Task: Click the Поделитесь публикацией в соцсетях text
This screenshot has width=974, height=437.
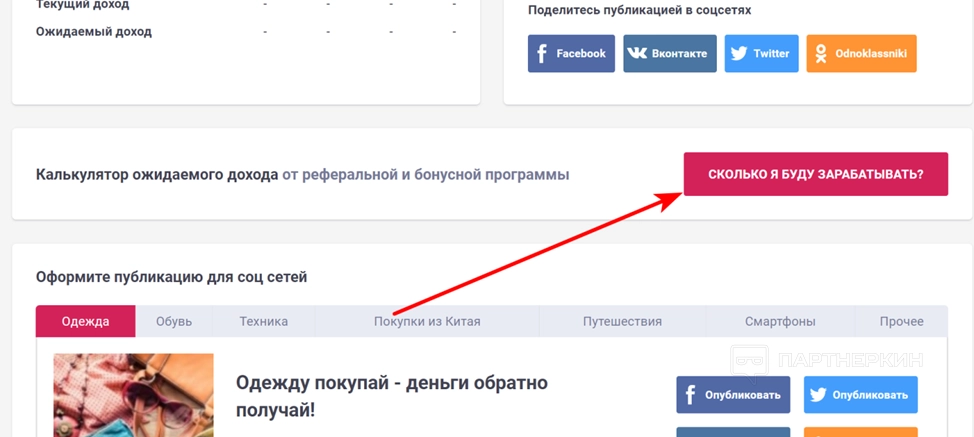Action: point(639,10)
